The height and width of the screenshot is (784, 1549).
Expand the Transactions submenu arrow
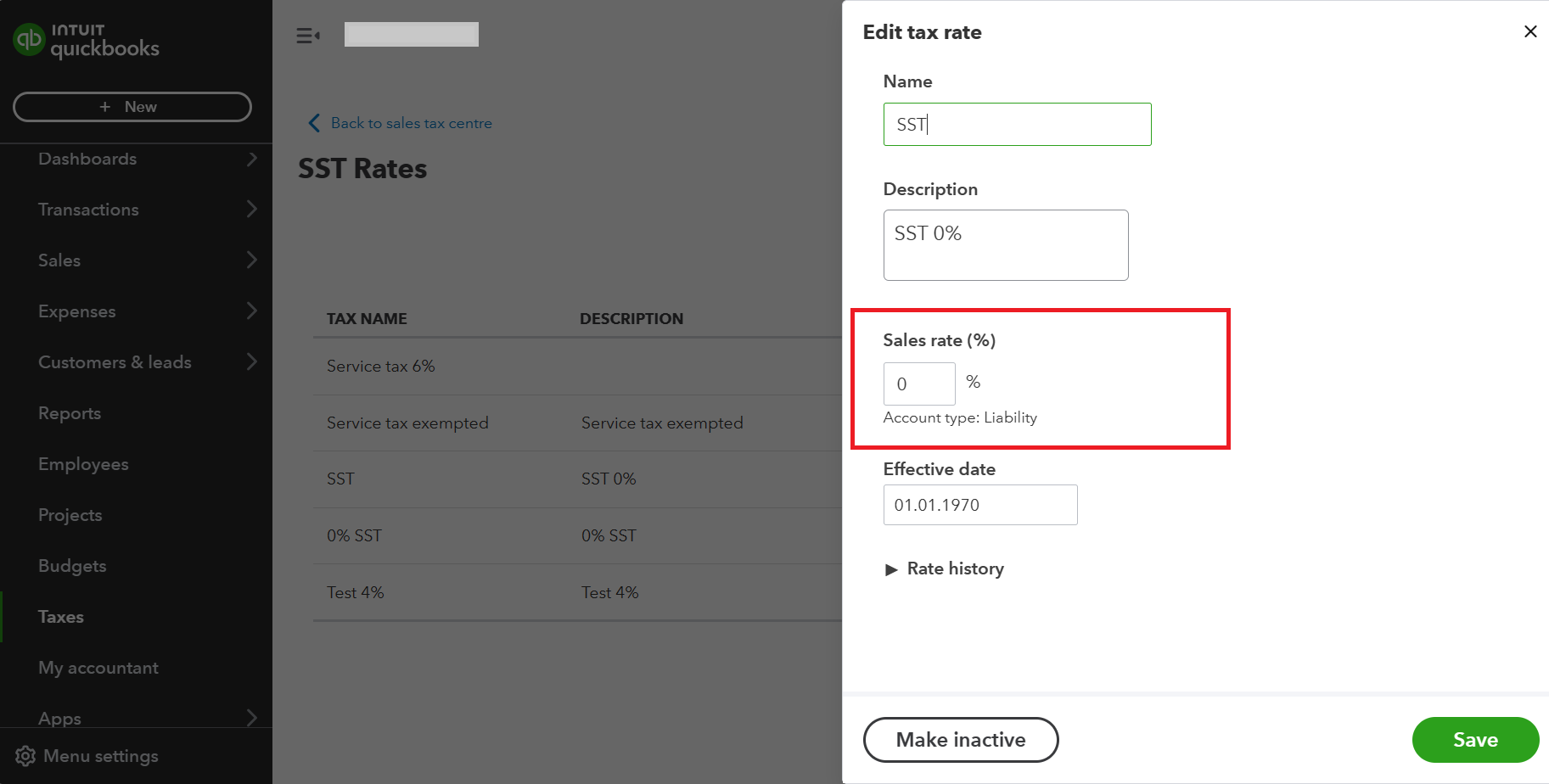click(251, 210)
